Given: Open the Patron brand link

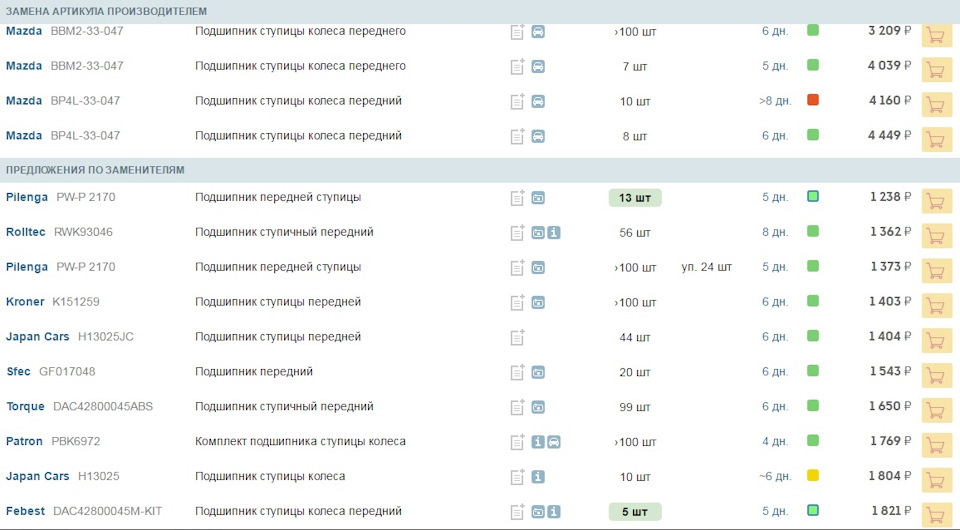Looking at the screenshot, I should tap(24, 442).
